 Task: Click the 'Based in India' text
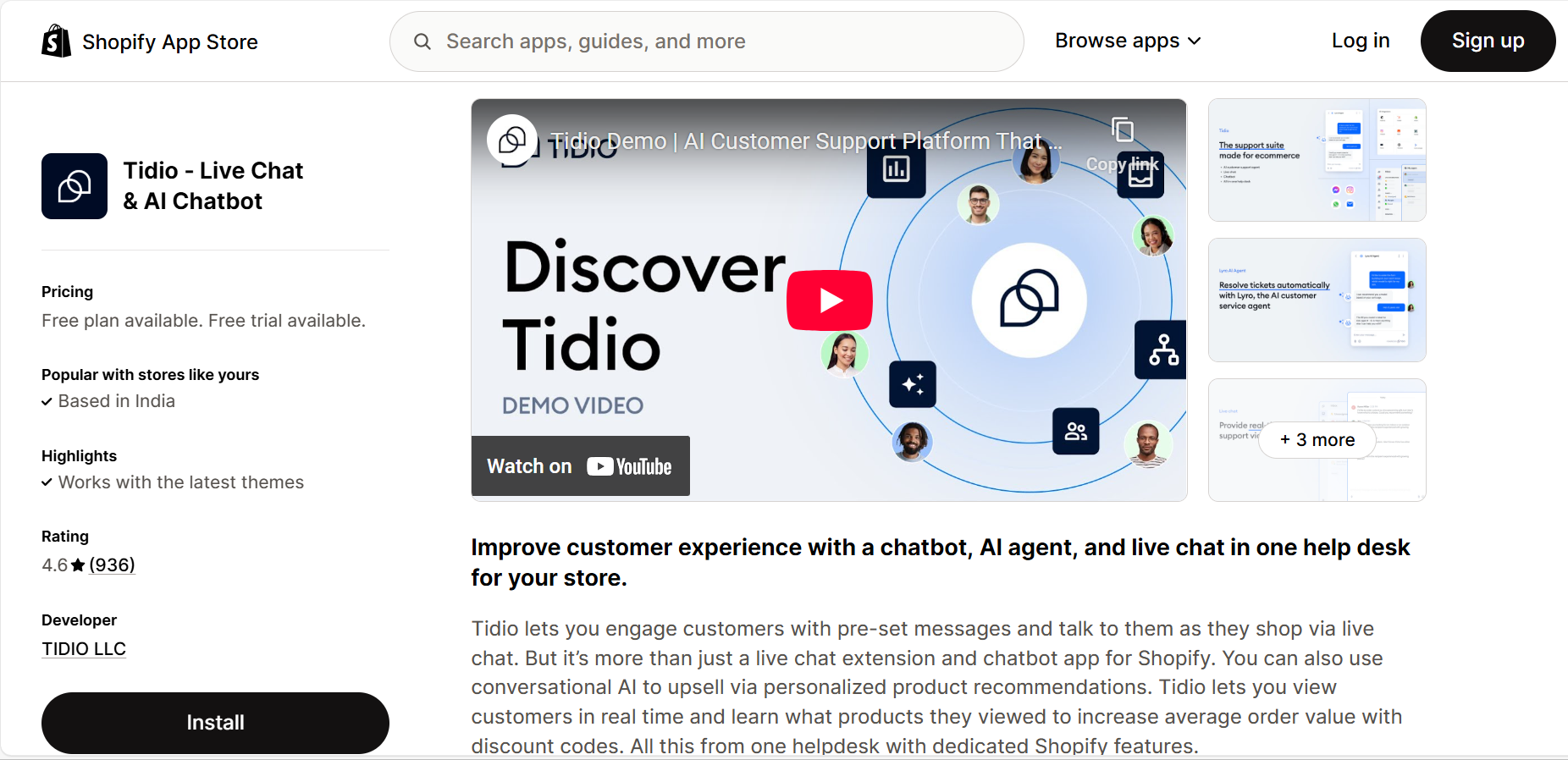117,401
